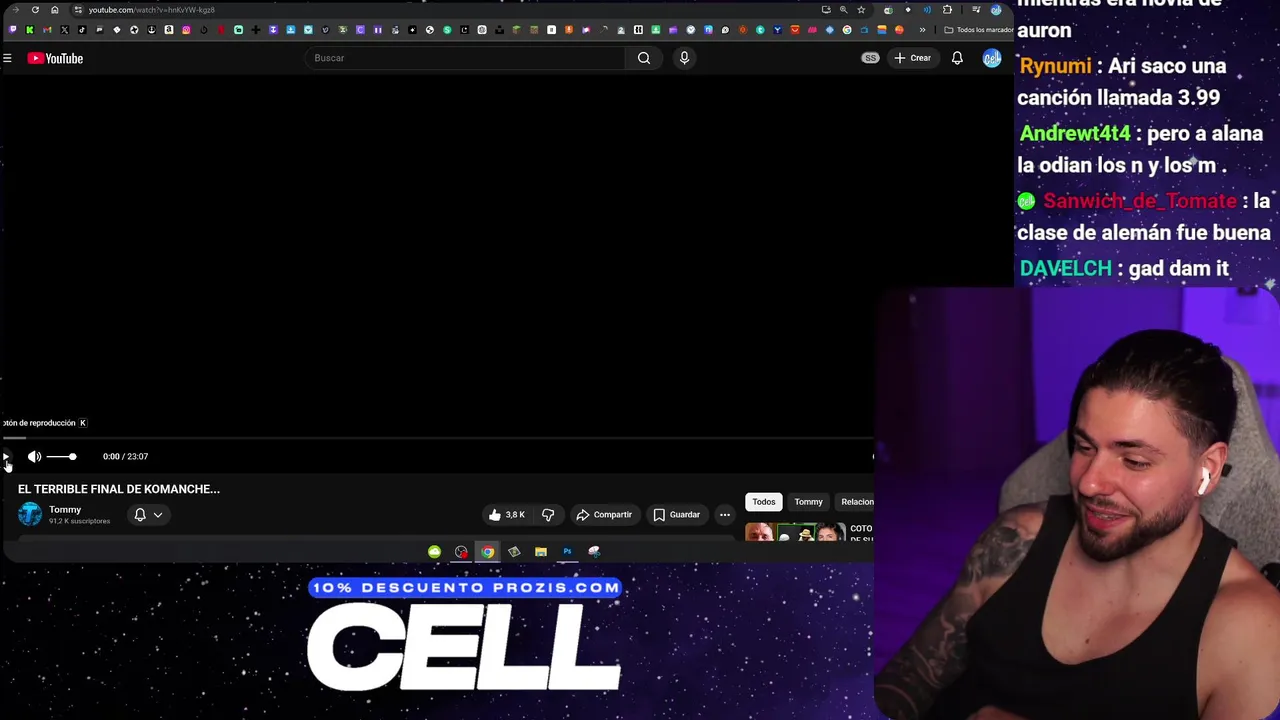Adjust the YouTube volume slider
The width and height of the screenshot is (1280, 720).
click(x=60, y=456)
